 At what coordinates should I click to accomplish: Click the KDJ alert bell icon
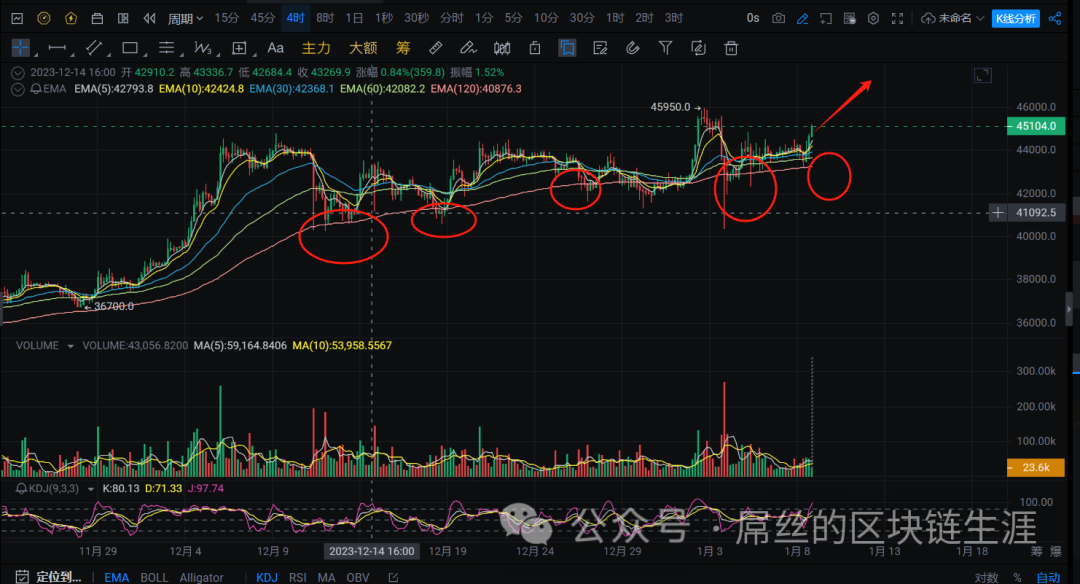(21, 488)
